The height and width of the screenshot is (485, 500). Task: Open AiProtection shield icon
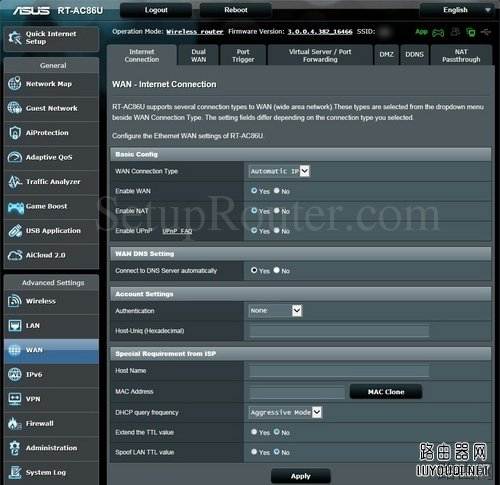pos(15,133)
